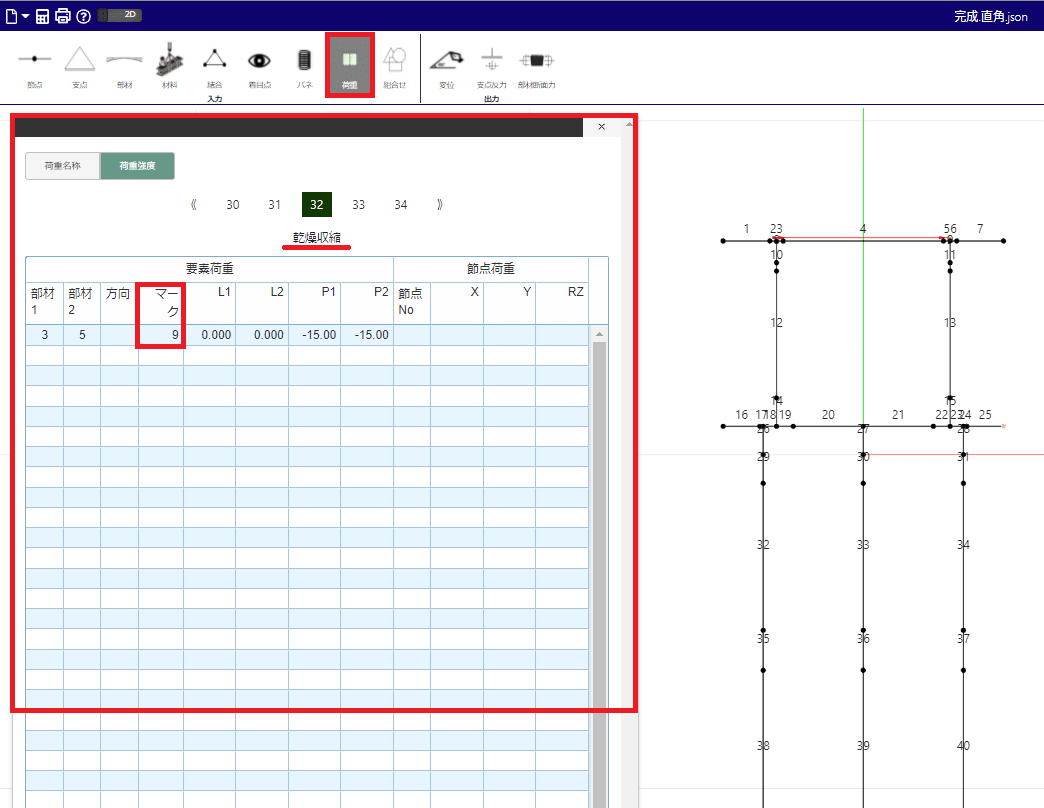
Task: Click マーク cell with value 9
Action: (x=161, y=335)
